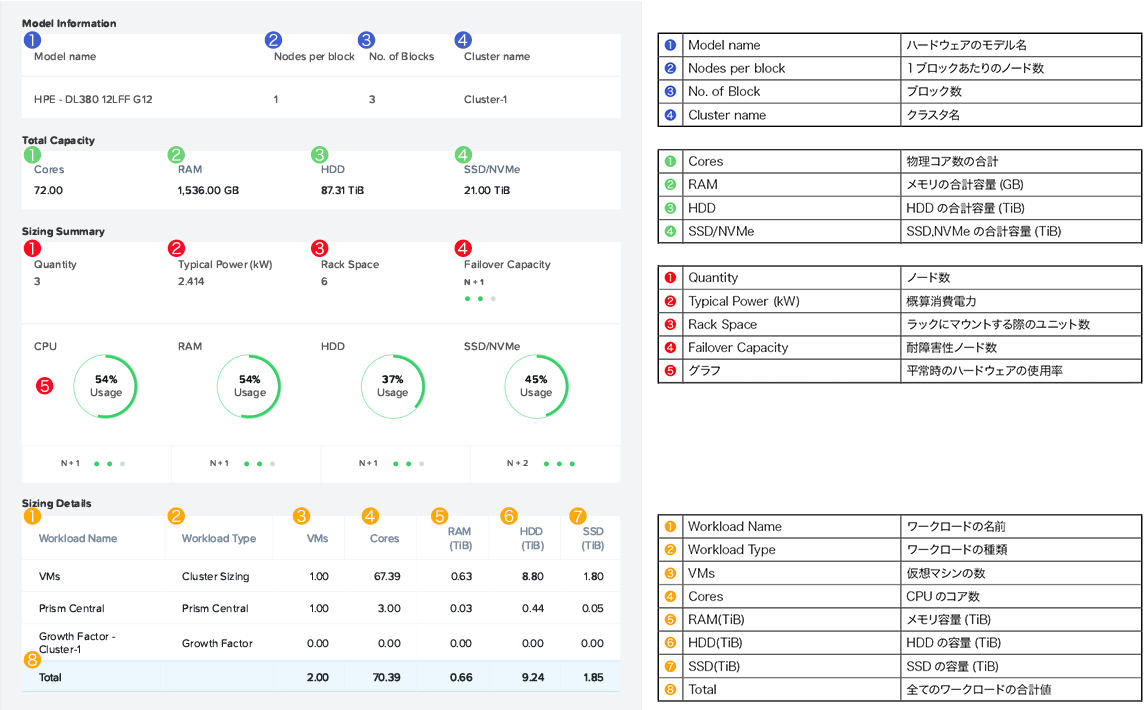Click orange badge 8 beside the Total row

tap(32, 660)
